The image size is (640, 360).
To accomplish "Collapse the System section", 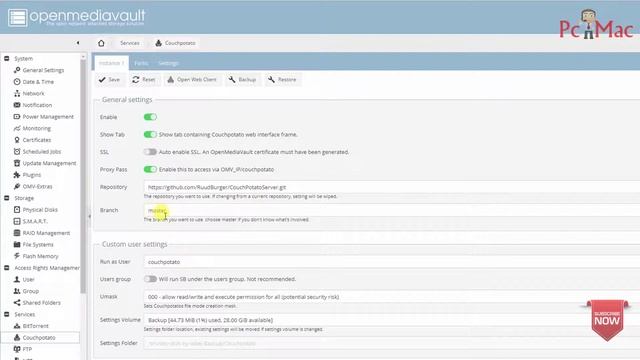I will 7,58.
